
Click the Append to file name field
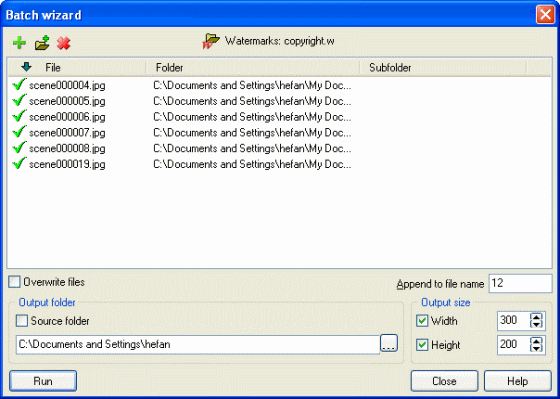click(x=520, y=284)
